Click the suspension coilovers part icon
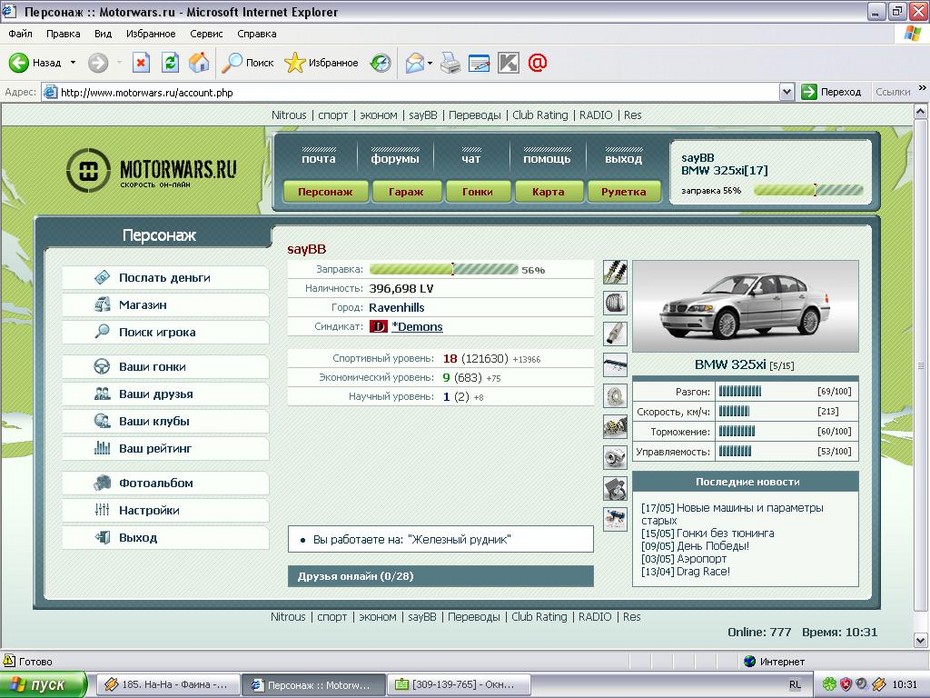The image size is (930, 698). (615, 272)
